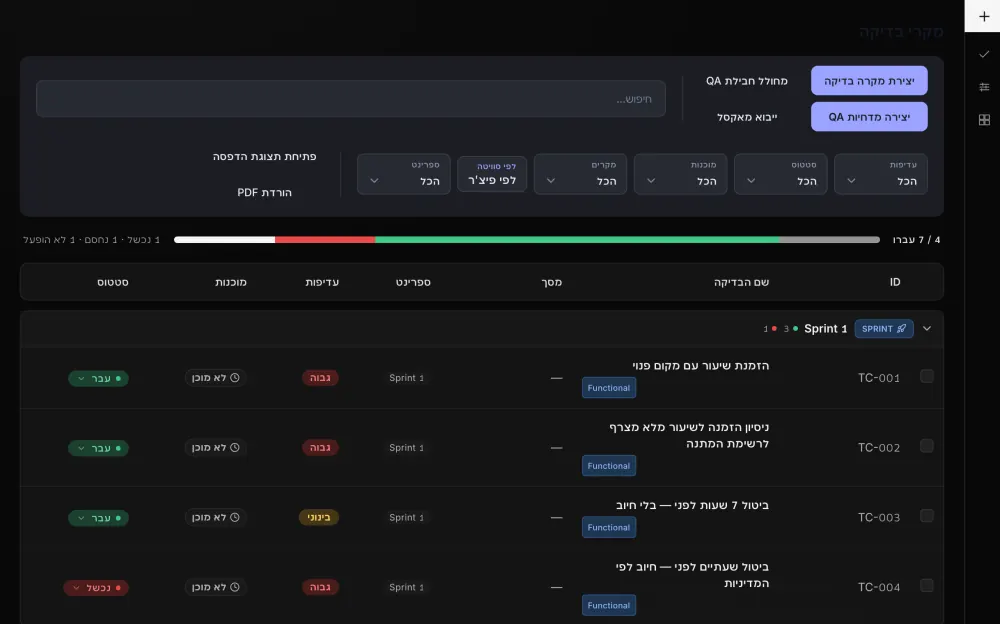Screen dimensions: 1000x624
Task: Click the יצירת מדחיות QA button
Action: pyautogui.click(x=869, y=117)
